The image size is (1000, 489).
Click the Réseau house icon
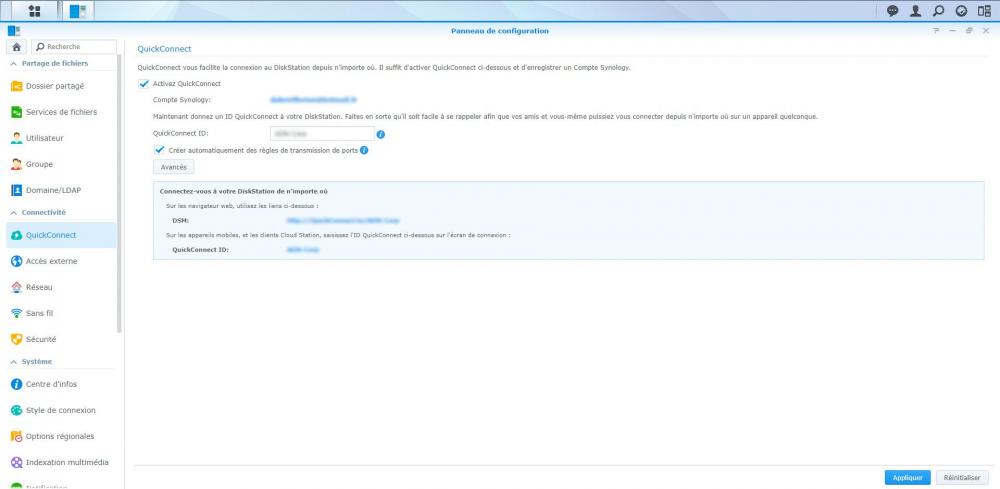(17, 288)
